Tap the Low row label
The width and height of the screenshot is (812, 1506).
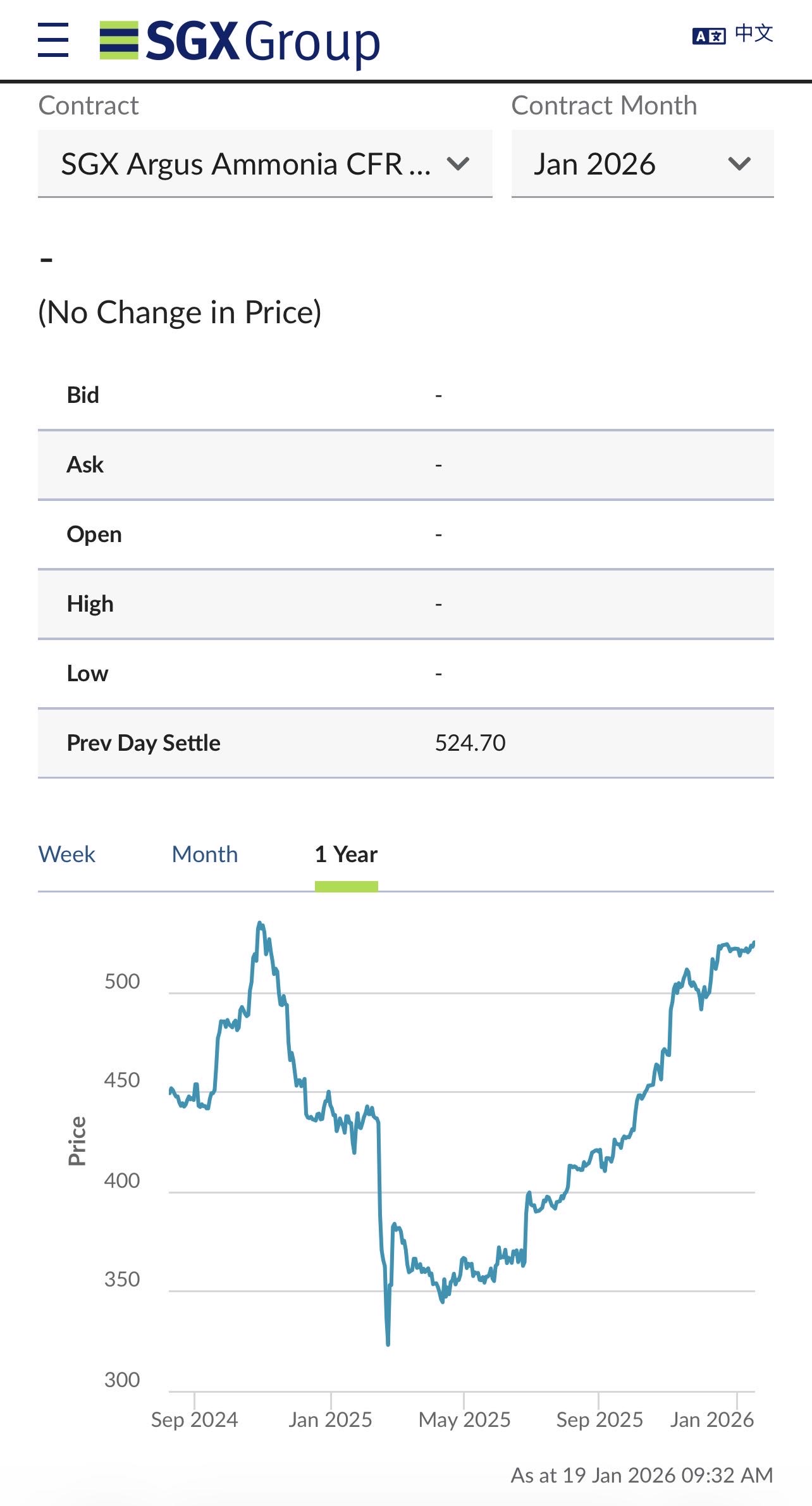[87, 673]
